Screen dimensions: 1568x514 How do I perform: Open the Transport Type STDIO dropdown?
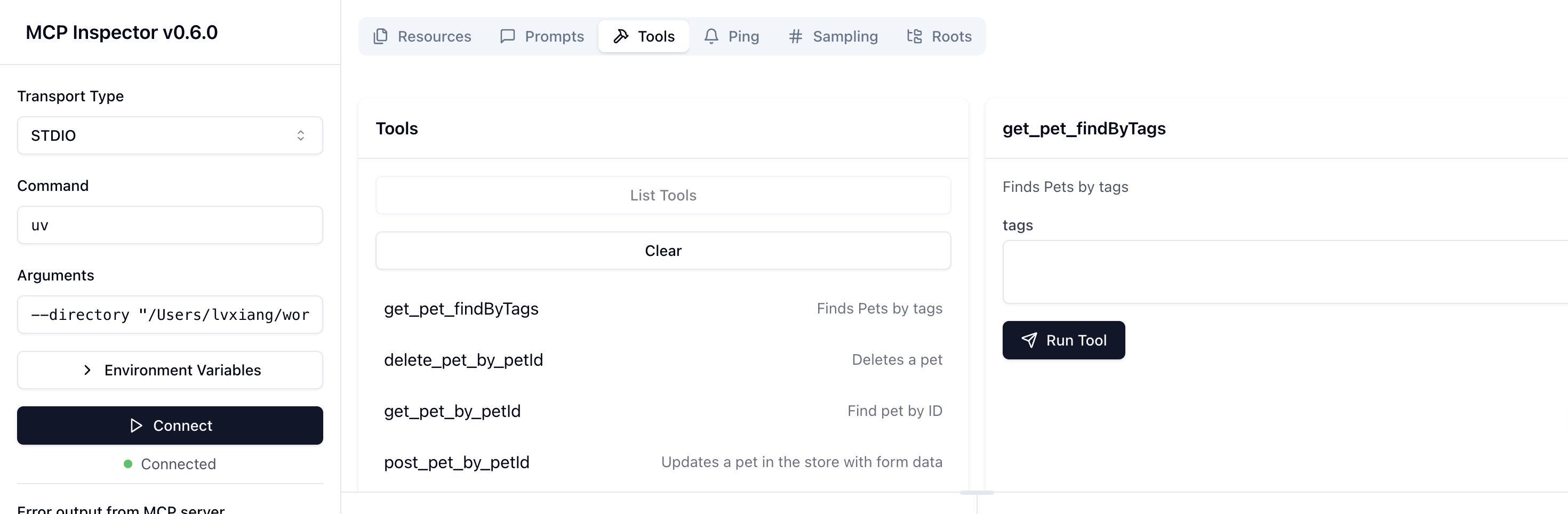click(170, 135)
